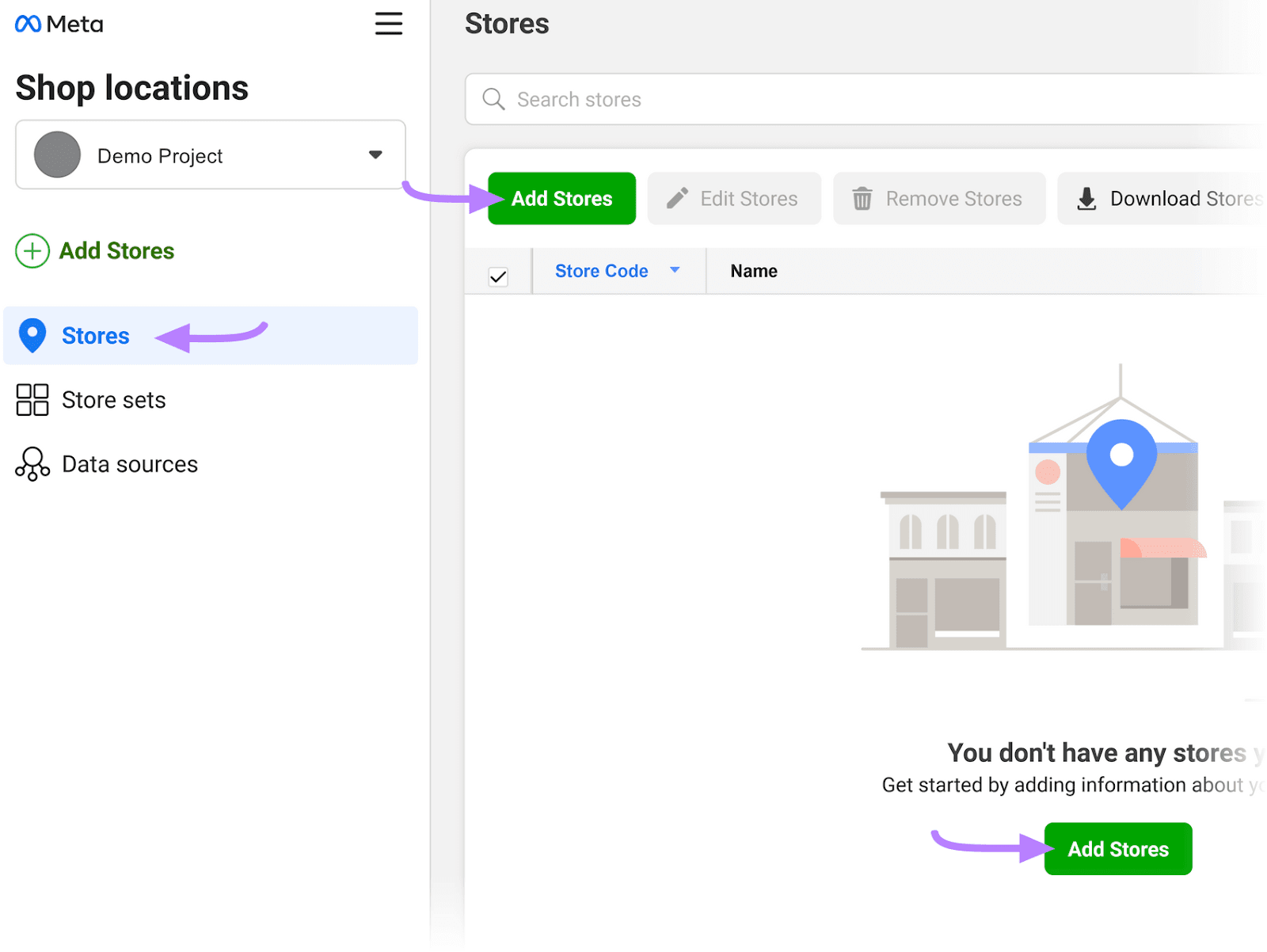Click the Data sources network icon

(32, 464)
